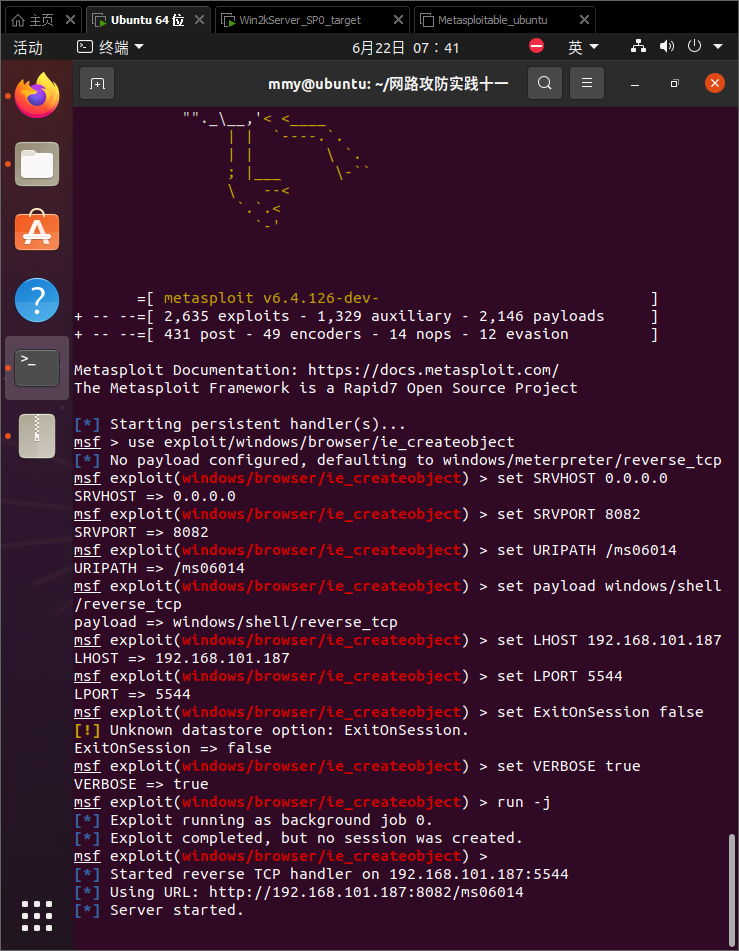Click 'payload => windows/shell/reverse_tcp' line
This screenshot has width=739, height=951.
[x=235, y=622]
